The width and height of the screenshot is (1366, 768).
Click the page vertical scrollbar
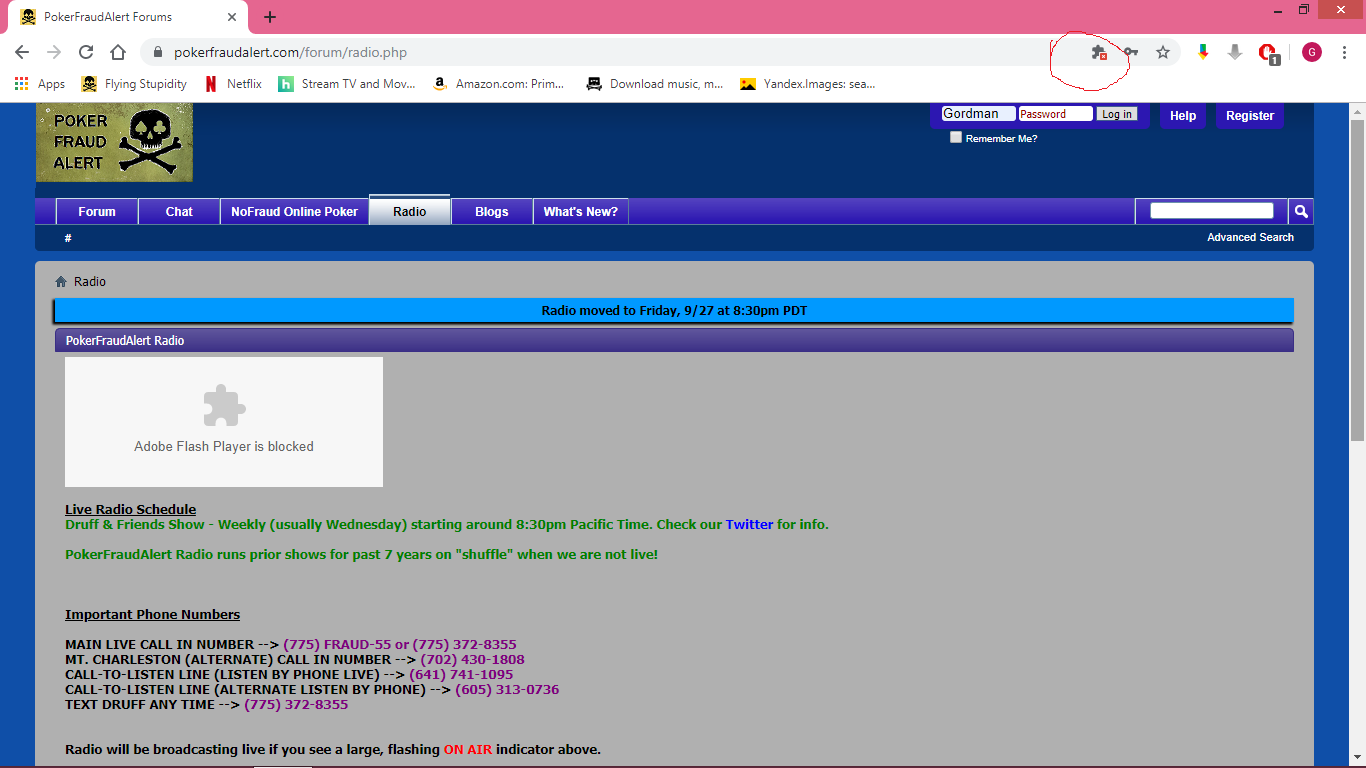point(1357,282)
